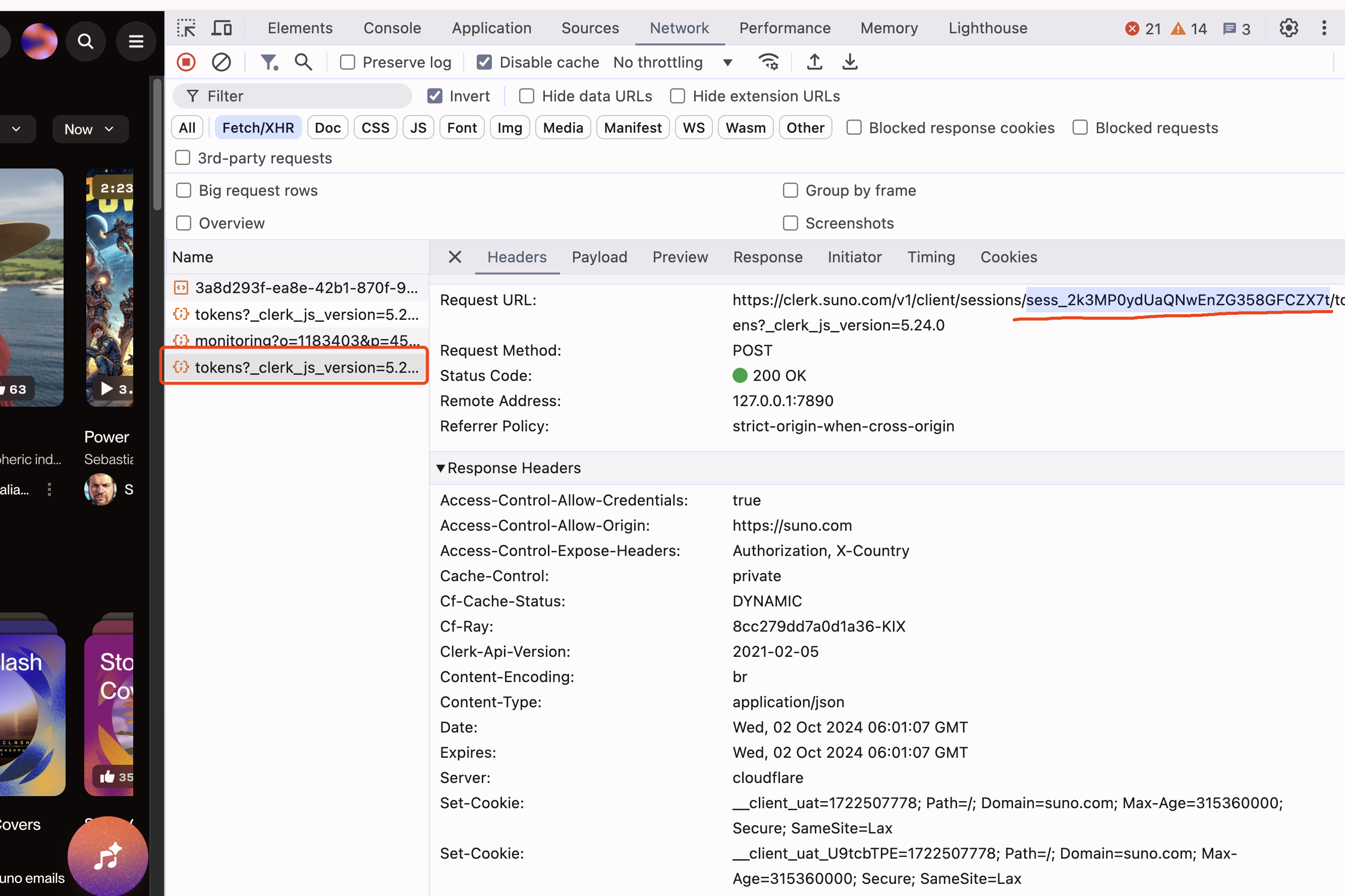
Task: Click the stop recording network log icon
Action: click(x=186, y=62)
